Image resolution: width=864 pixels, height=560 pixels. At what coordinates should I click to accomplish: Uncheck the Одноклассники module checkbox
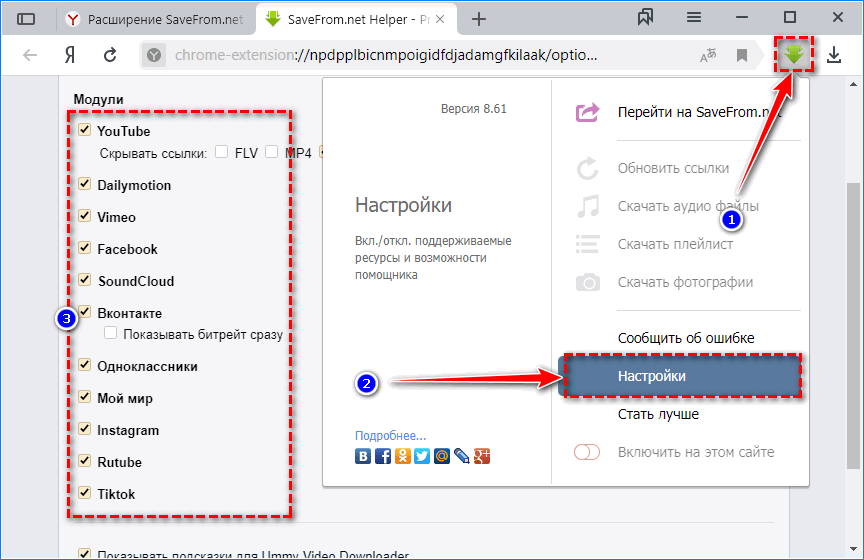click(84, 364)
